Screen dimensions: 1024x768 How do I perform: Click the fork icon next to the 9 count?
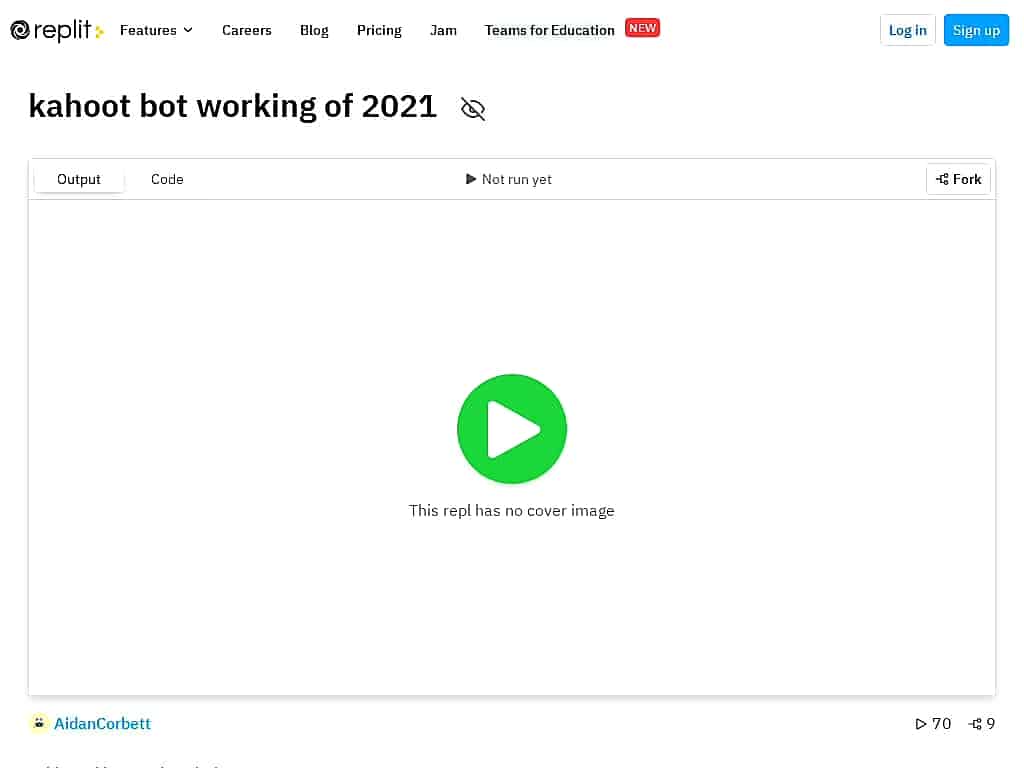(x=971, y=723)
